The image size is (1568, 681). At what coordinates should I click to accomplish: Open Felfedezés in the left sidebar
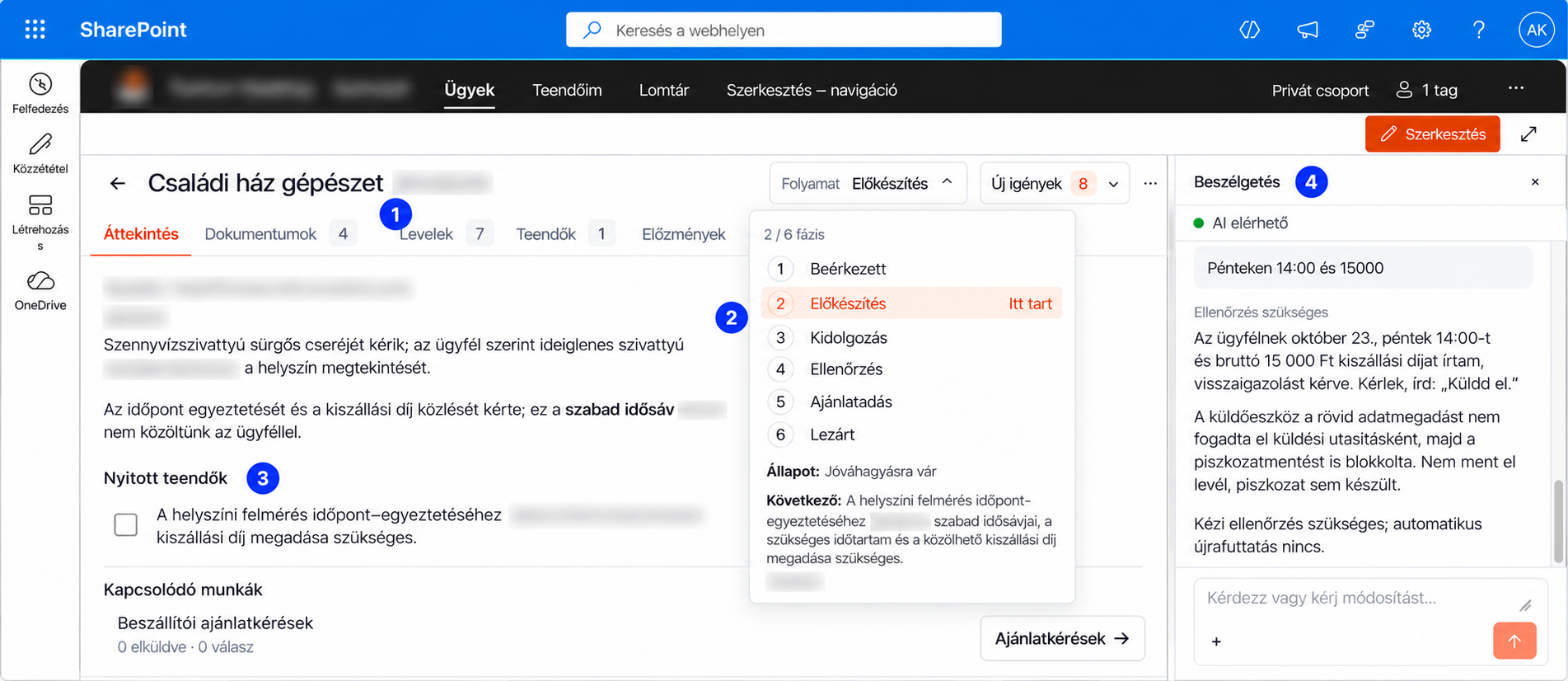coord(40,93)
